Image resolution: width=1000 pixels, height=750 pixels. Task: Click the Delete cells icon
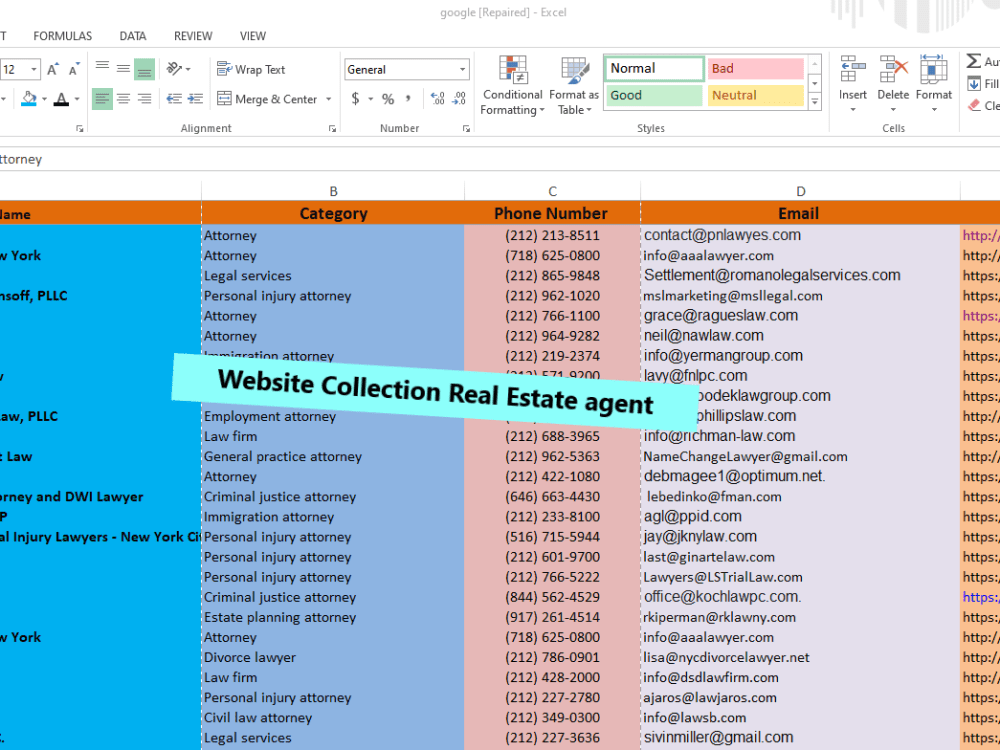893,70
